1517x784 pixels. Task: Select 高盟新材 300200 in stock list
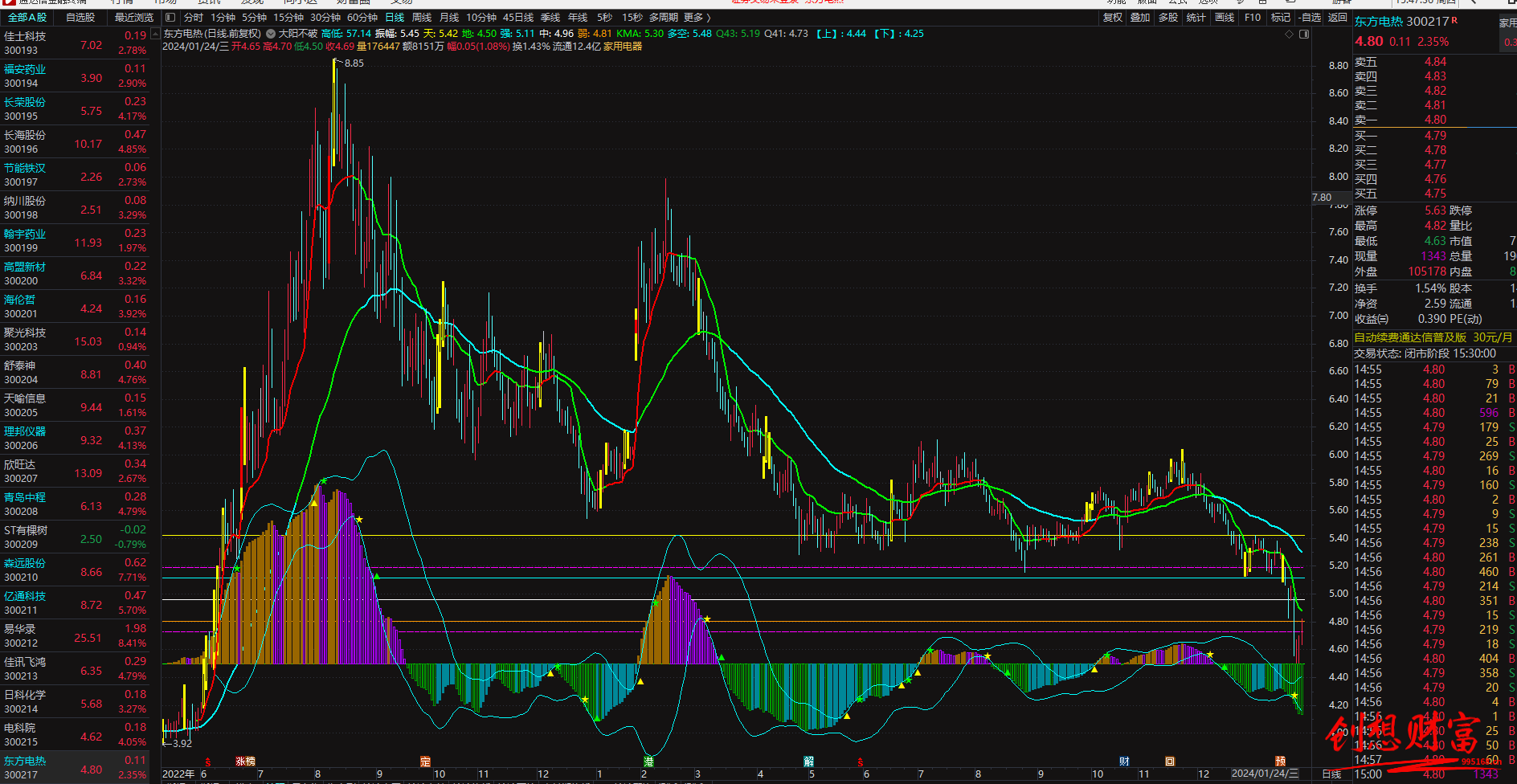click(76, 274)
